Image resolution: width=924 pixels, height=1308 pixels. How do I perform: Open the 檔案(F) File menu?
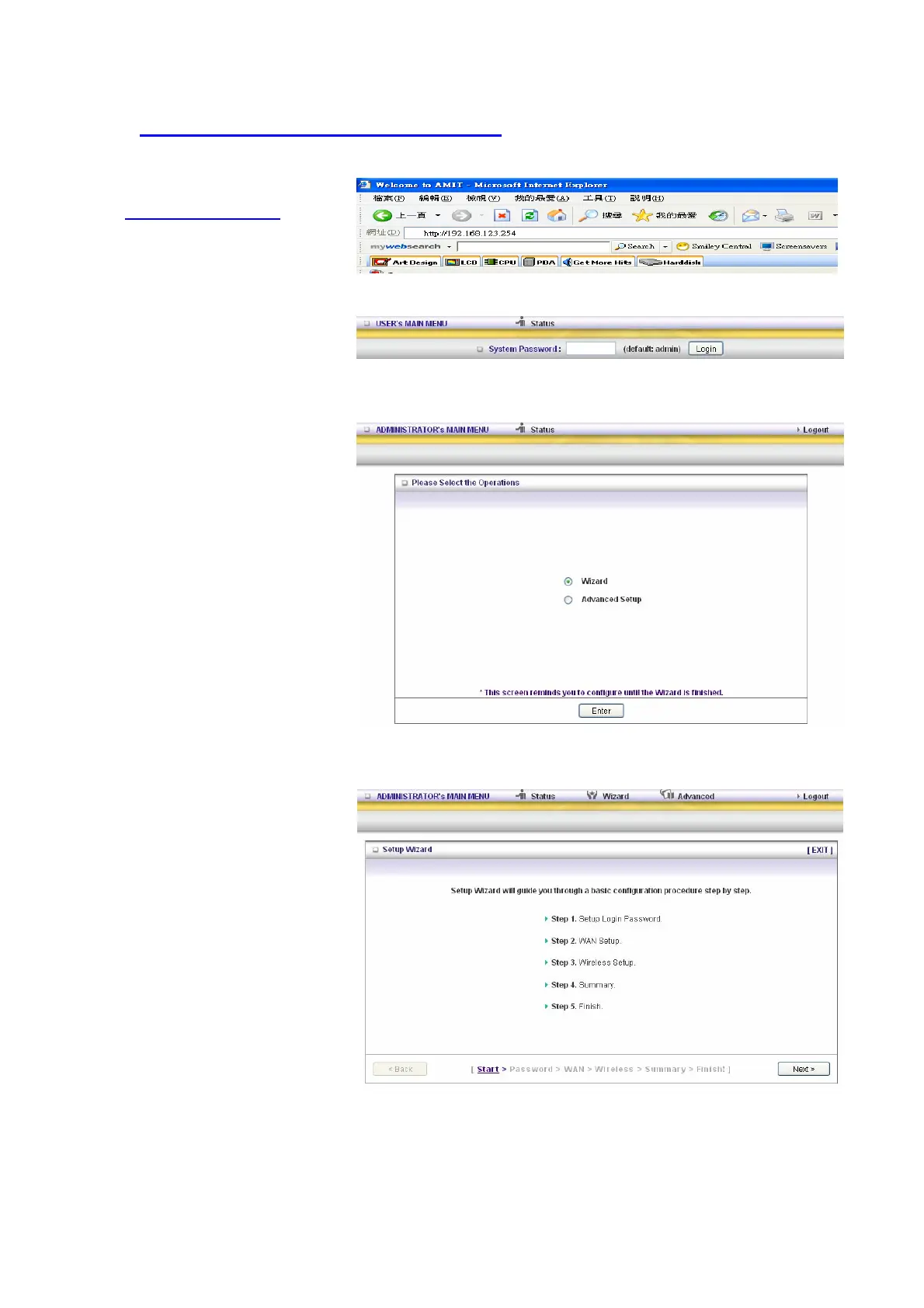tap(389, 198)
